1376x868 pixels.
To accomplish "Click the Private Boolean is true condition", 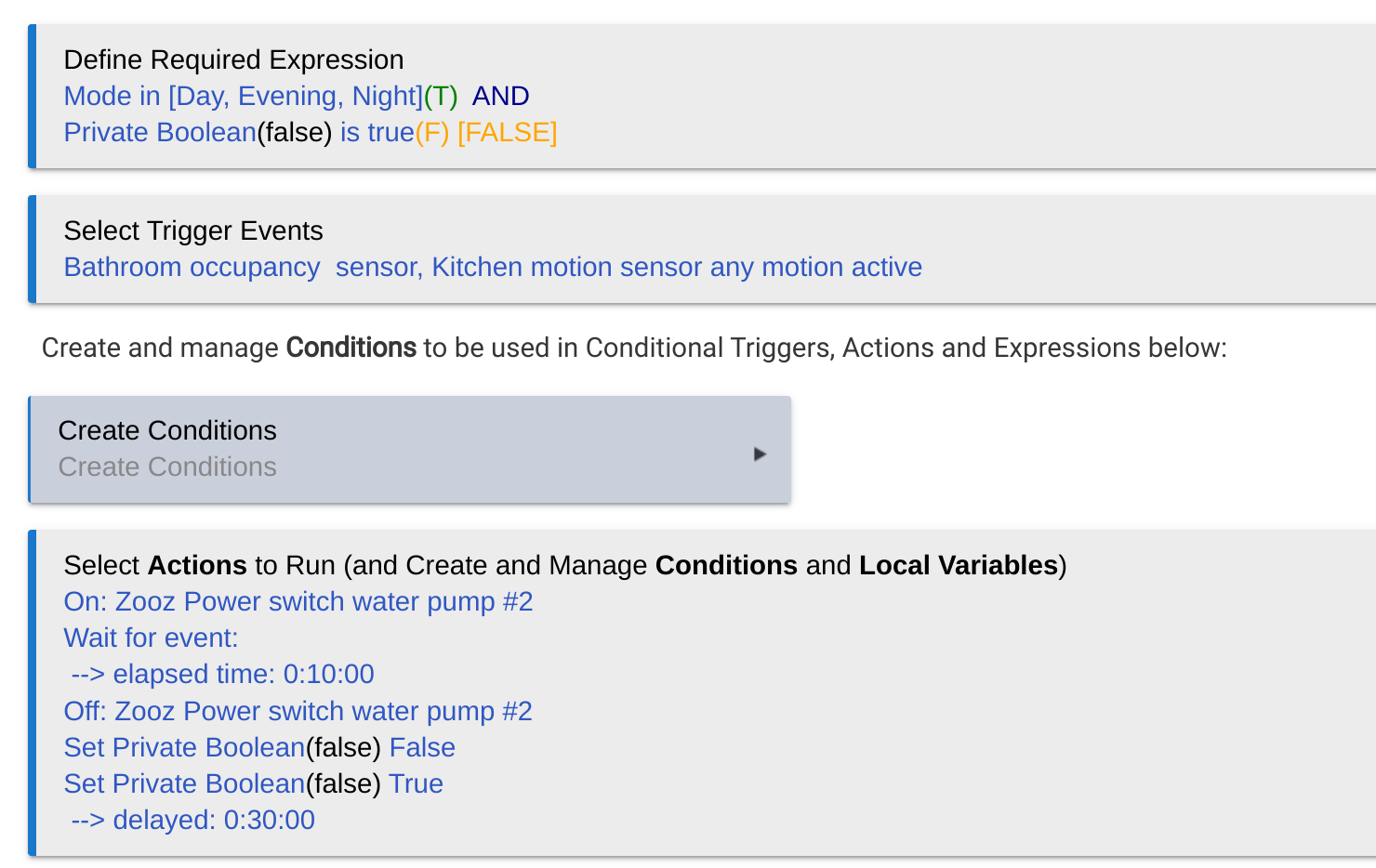I will click(x=239, y=133).
